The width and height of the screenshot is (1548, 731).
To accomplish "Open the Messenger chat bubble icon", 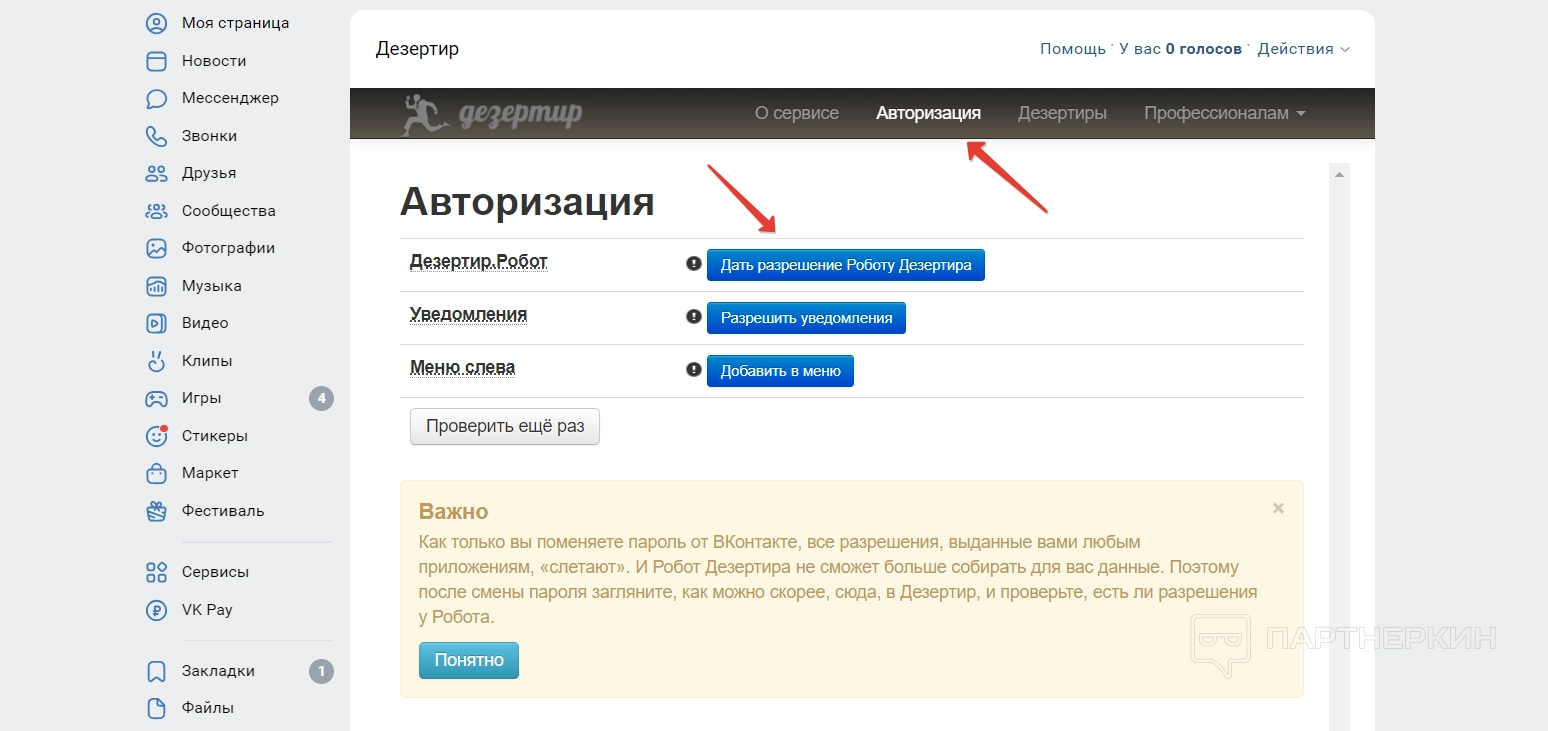I will (x=157, y=98).
